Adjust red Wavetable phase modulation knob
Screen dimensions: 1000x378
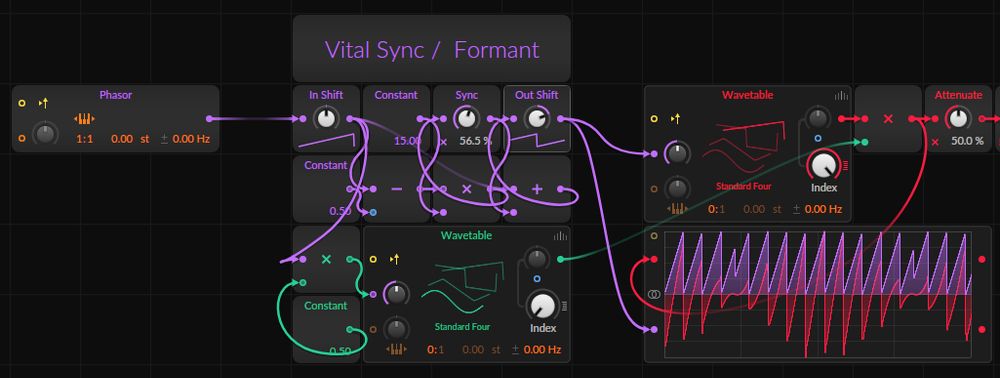click(x=677, y=153)
